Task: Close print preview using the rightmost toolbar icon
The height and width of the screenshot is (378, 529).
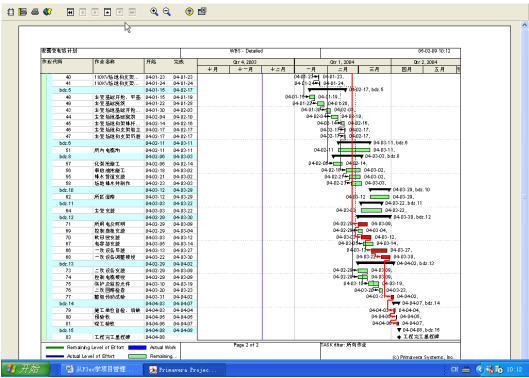Action: point(202,11)
